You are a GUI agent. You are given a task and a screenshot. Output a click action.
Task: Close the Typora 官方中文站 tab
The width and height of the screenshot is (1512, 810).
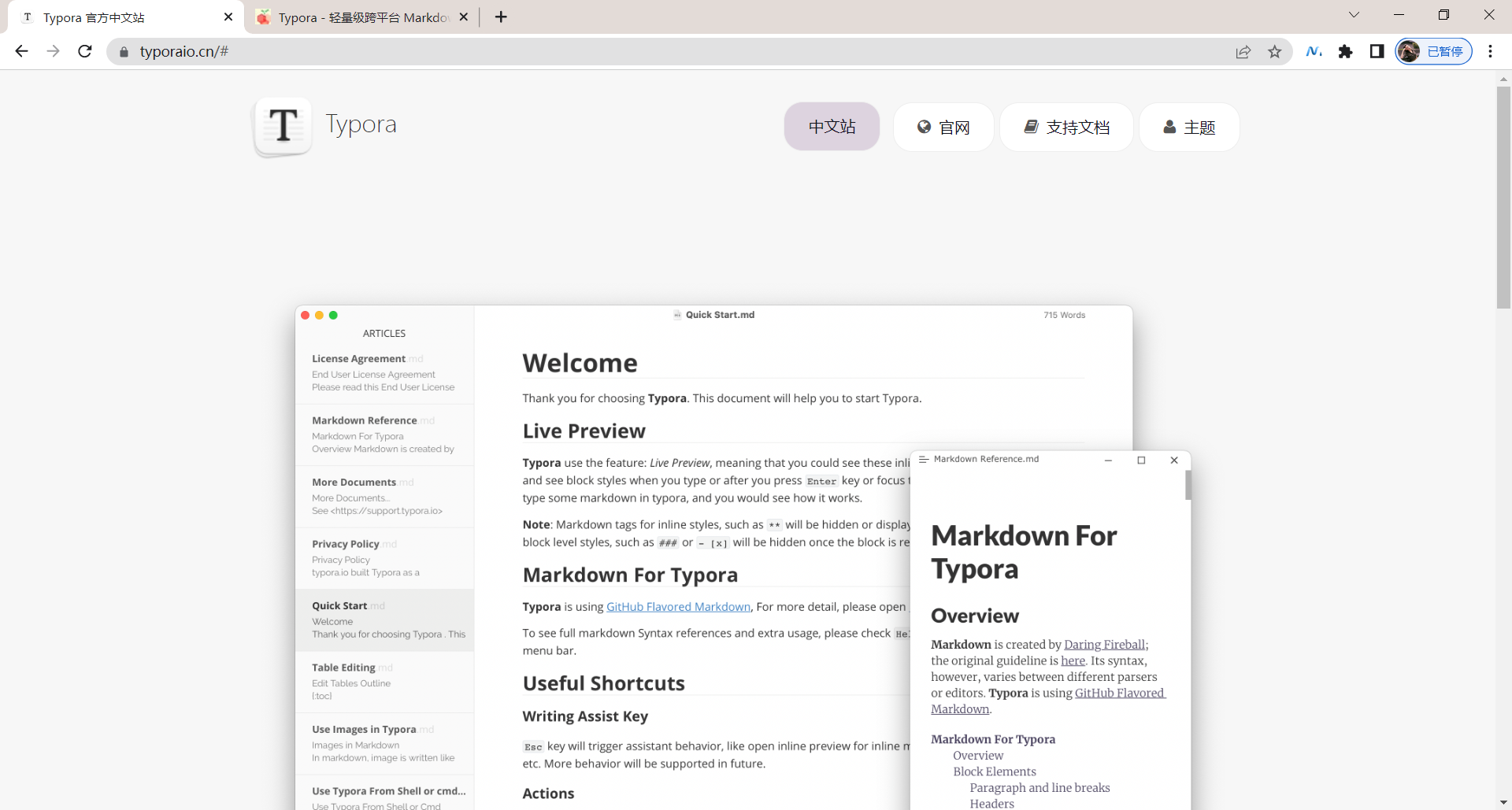(x=228, y=17)
